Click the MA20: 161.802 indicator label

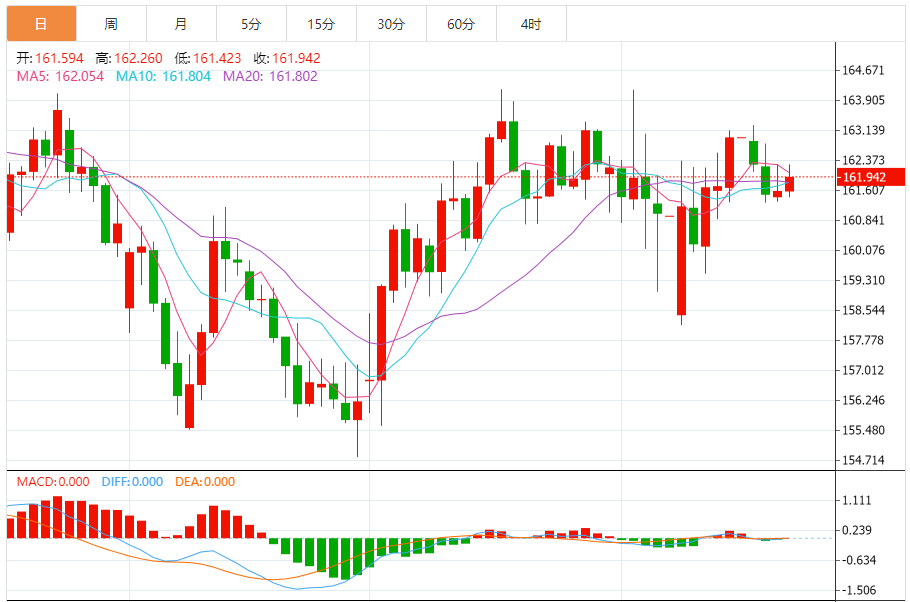270,76
